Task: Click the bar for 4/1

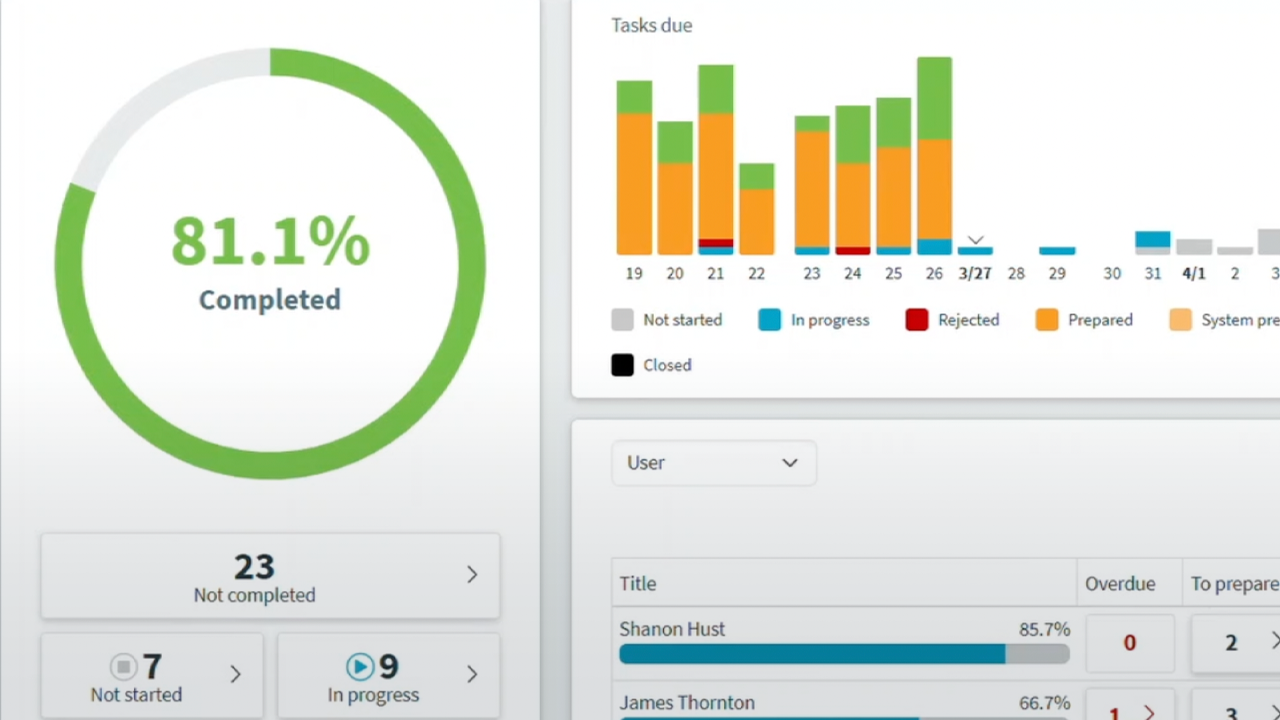Action: (x=1194, y=247)
